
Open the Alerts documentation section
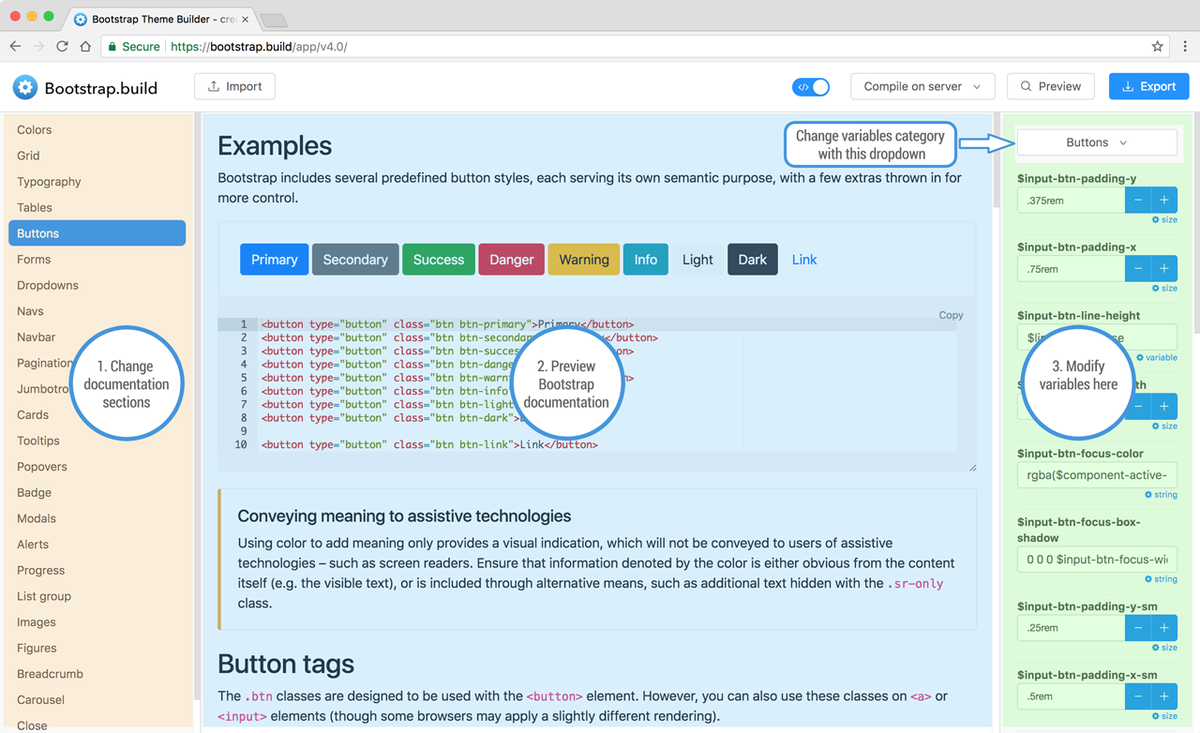click(x=33, y=545)
